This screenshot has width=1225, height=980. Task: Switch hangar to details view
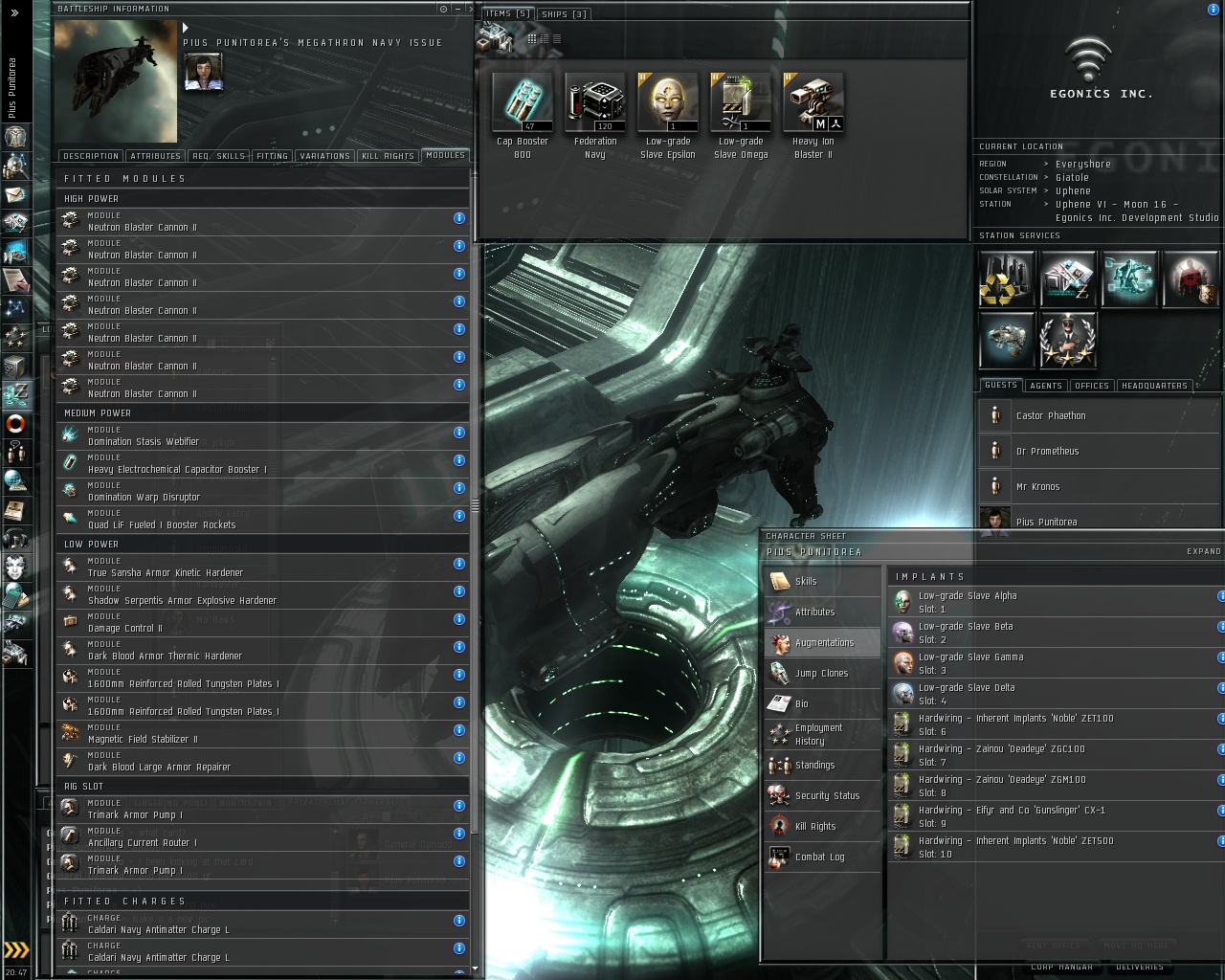[x=545, y=39]
